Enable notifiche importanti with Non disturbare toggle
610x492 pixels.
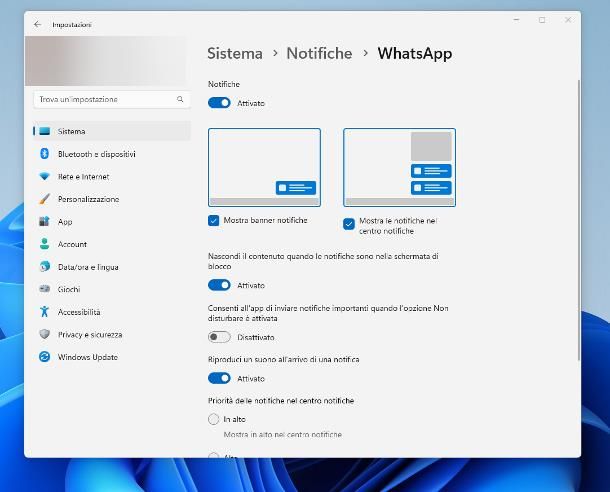point(219,337)
